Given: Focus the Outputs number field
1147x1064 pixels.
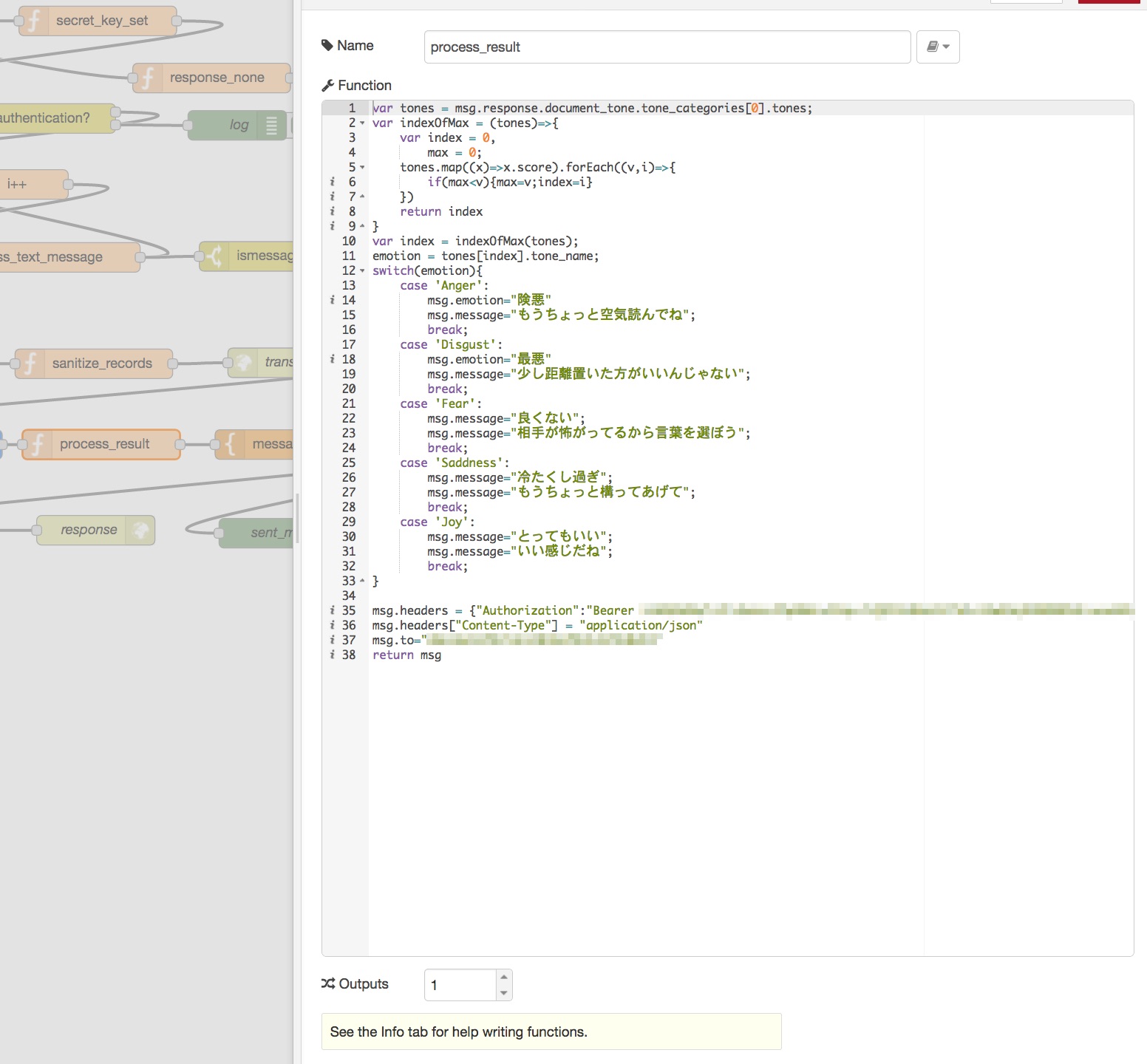Looking at the screenshot, I should 460,985.
